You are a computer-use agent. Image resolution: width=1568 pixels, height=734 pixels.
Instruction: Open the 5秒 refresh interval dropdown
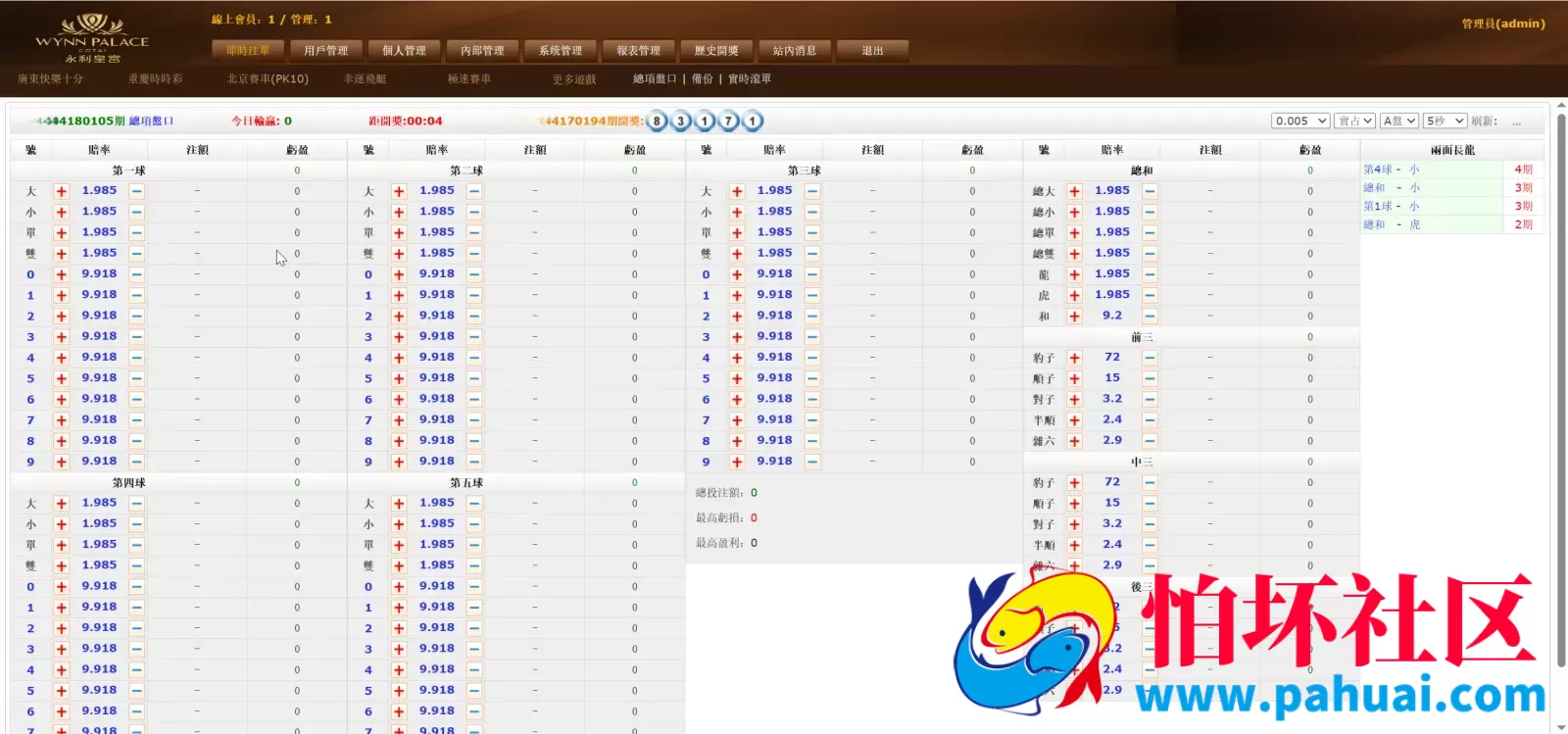point(1445,121)
